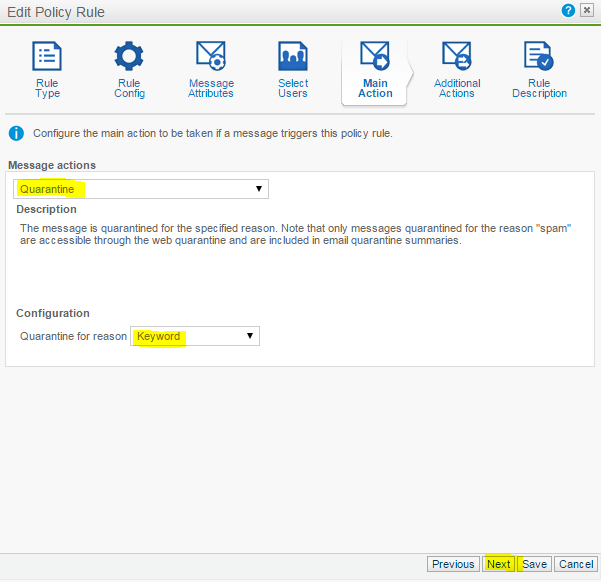601x582 pixels.
Task: Cancel editing the policy rule
Action: [576, 564]
